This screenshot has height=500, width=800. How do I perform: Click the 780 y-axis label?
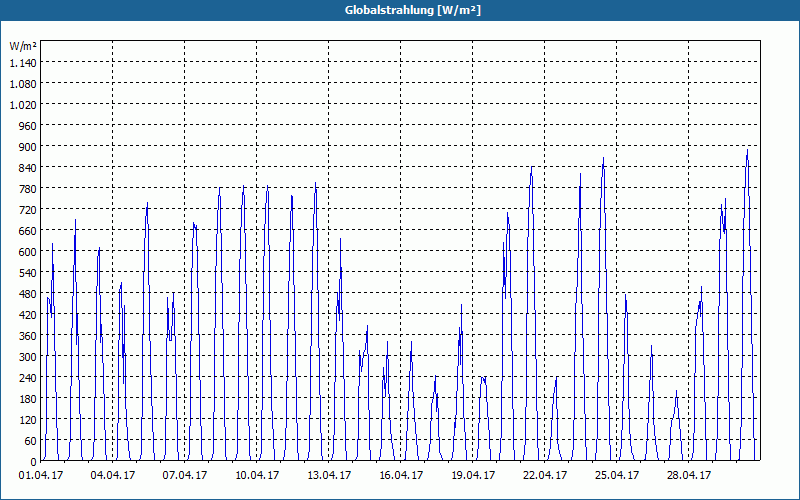pyautogui.click(x=28, y=189)
